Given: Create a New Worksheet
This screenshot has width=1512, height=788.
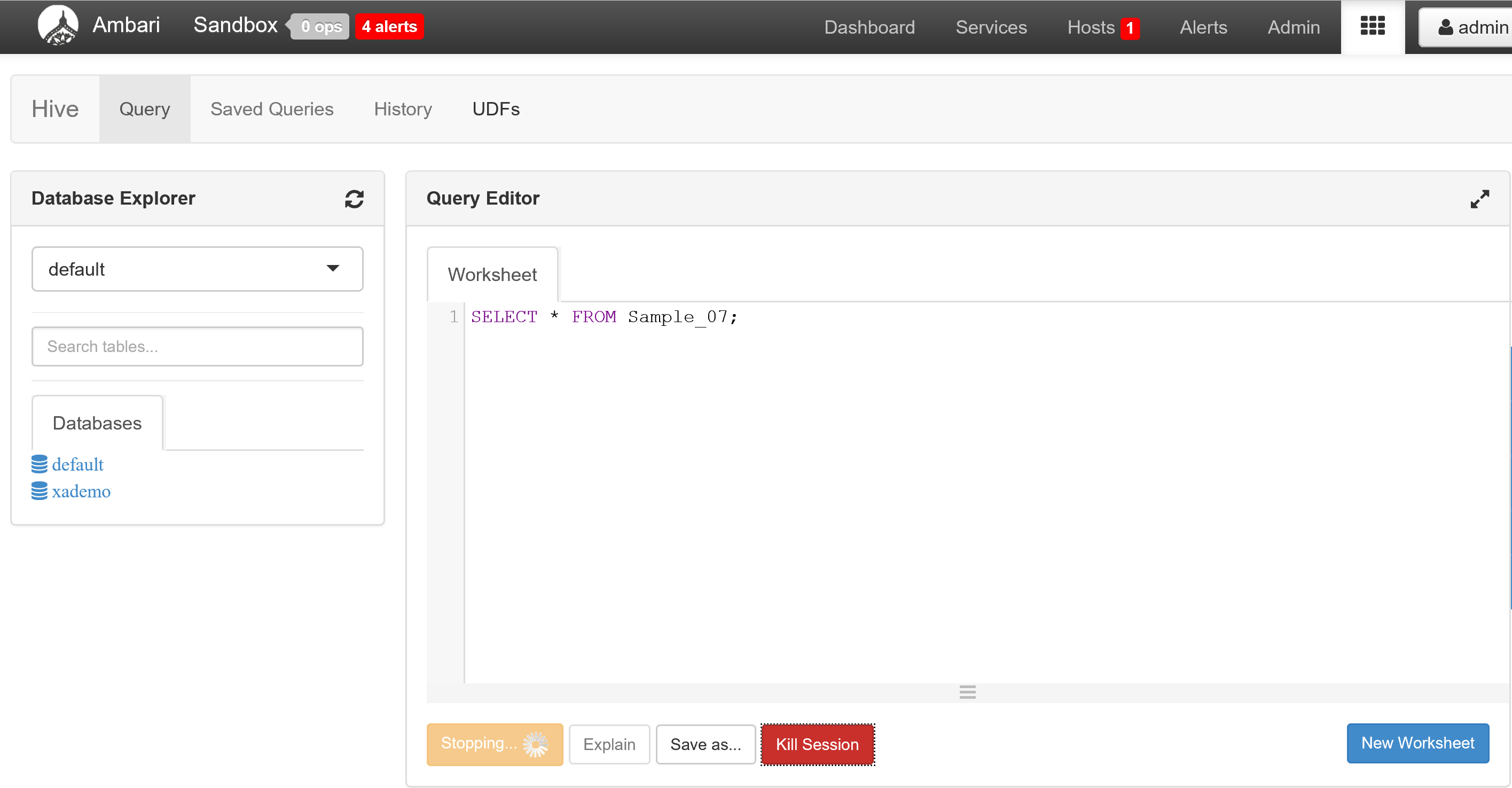Looking at the screenshot, I should [1417, 743].
